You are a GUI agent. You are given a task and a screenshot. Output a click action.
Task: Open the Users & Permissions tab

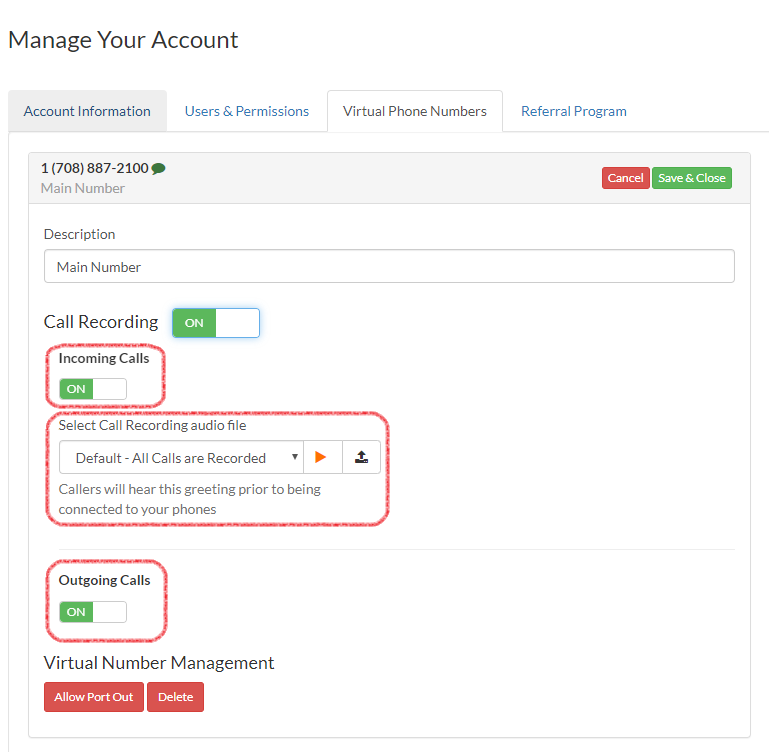pos(246,111)
